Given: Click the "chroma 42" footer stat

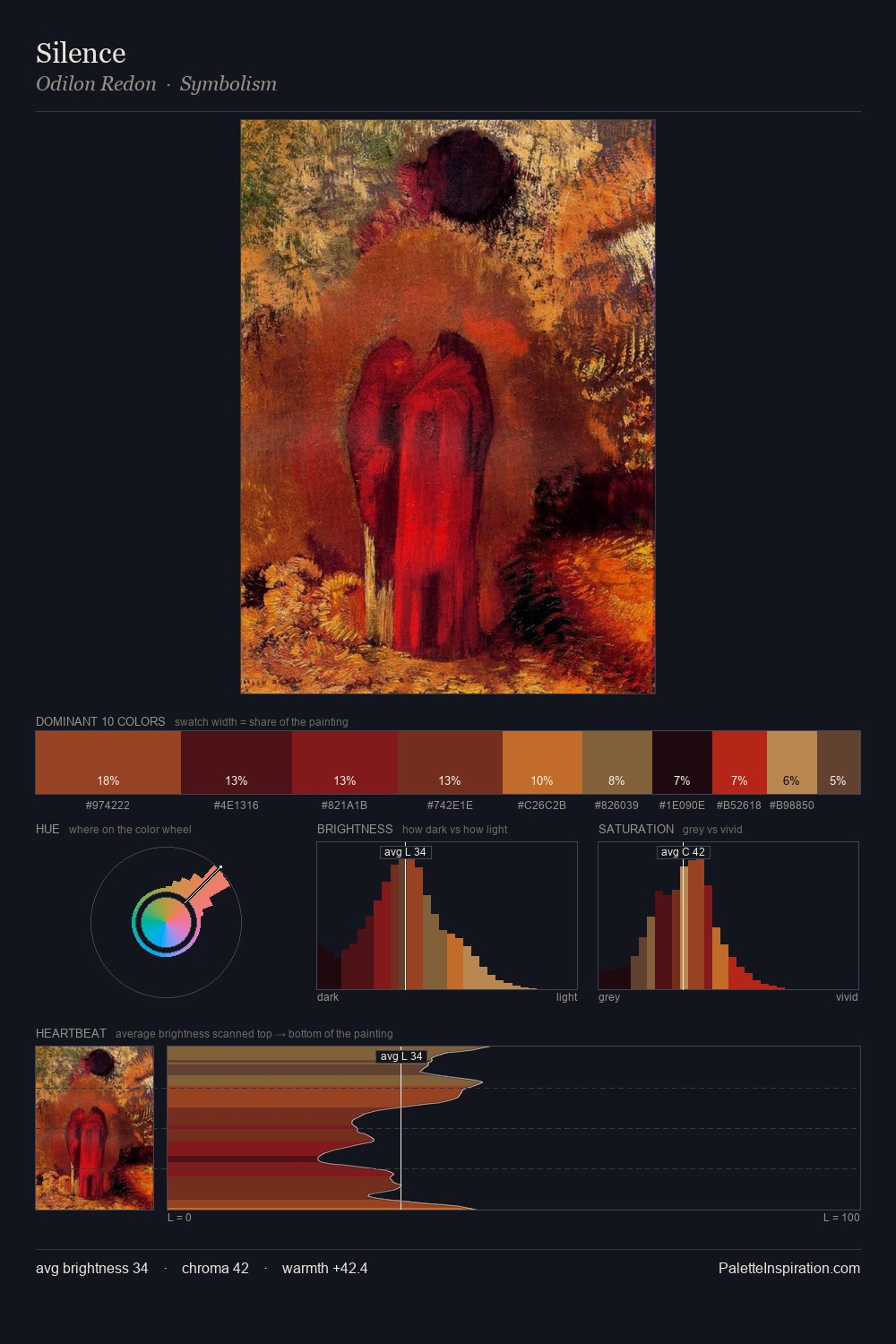Looking at the screenshot, I should (215, 1269).
